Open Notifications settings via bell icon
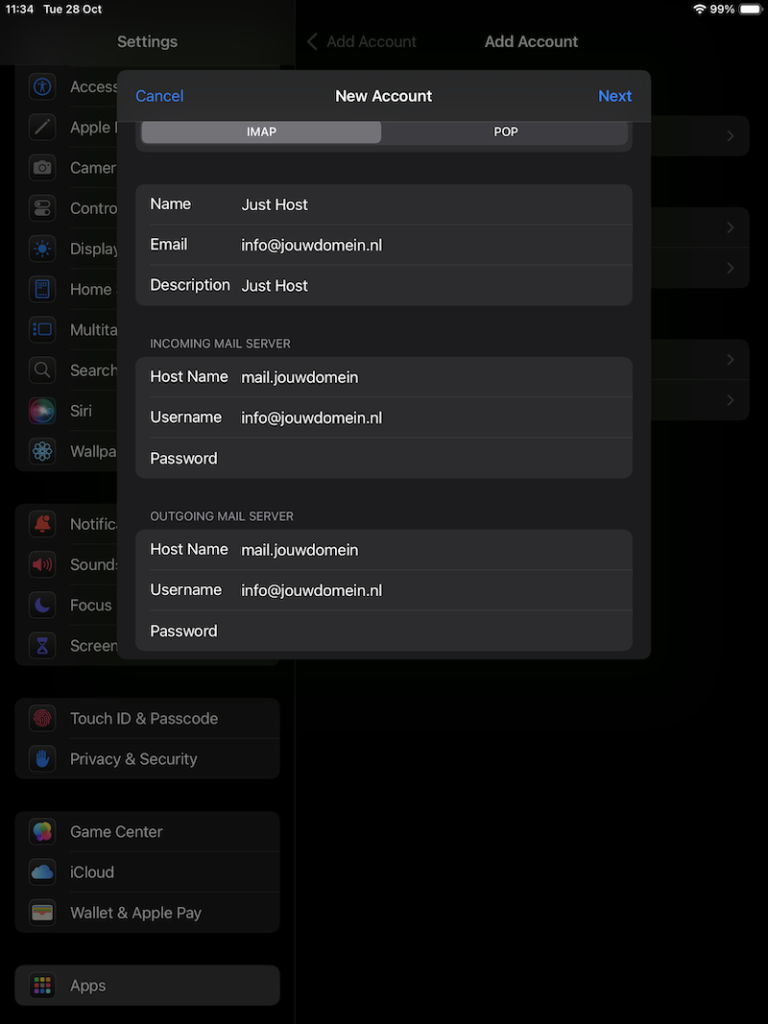Viewport: 768px width, 1024px height. (x=42, y=523)
